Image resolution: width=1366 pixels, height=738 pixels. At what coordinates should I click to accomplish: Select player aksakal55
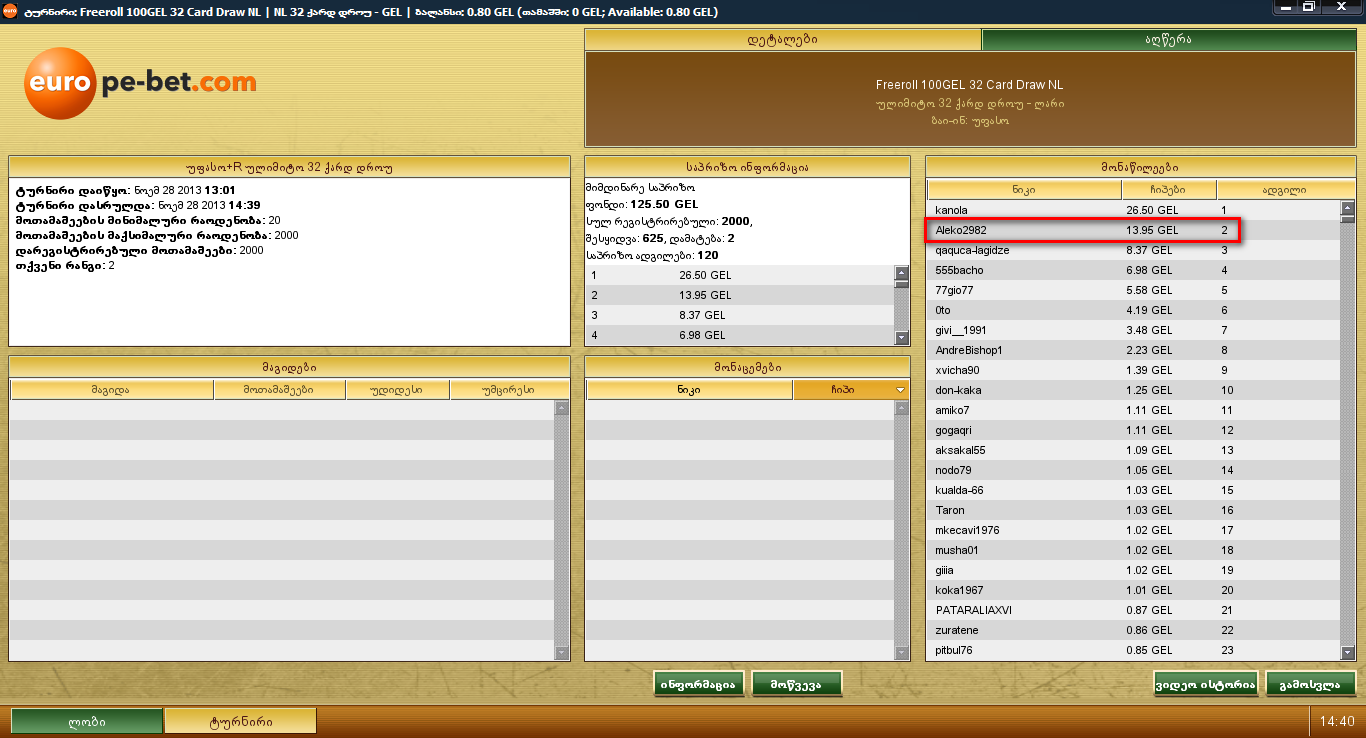click(1133, 450)
